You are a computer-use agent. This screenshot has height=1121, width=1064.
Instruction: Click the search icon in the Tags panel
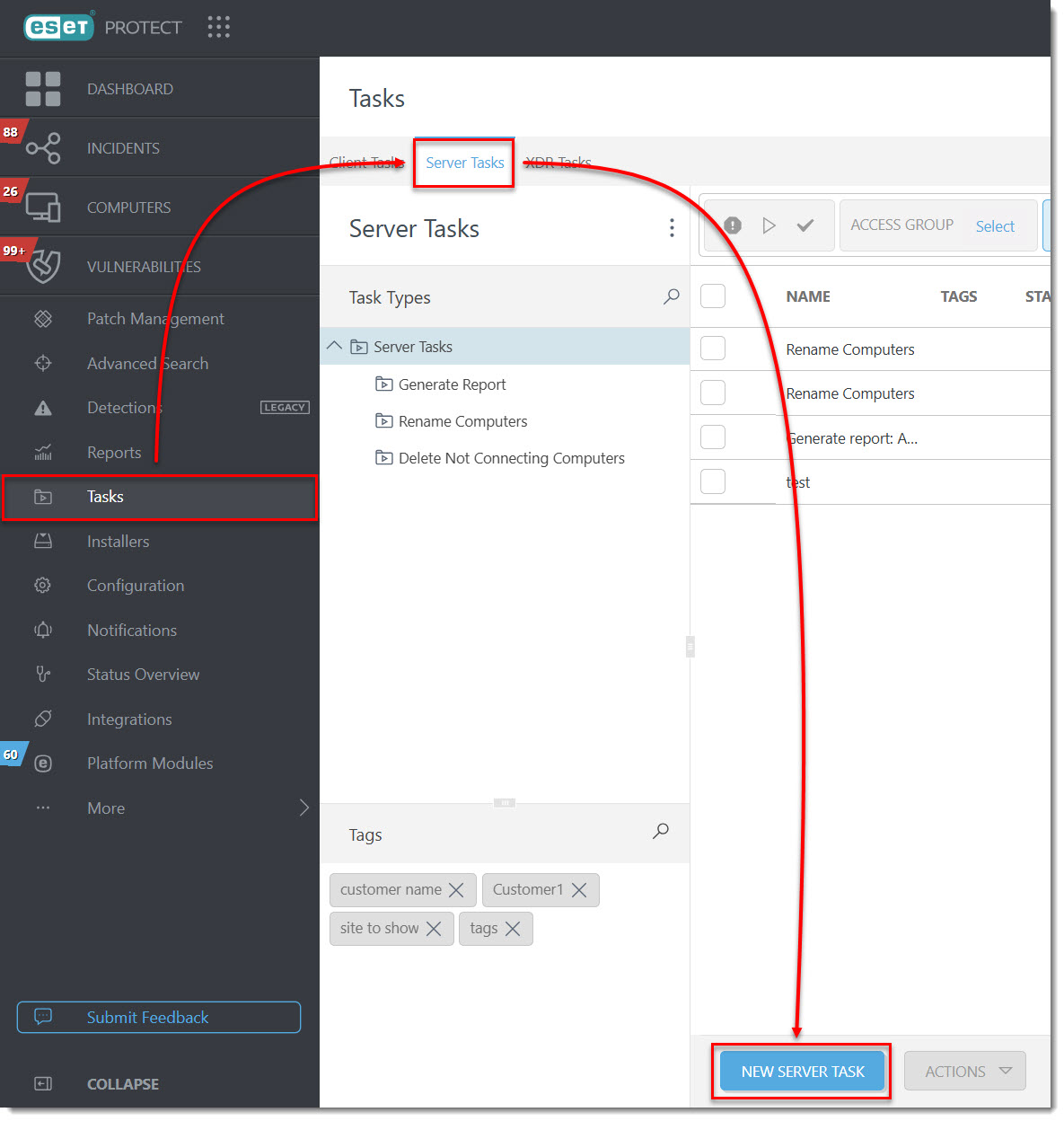point(661,831)
